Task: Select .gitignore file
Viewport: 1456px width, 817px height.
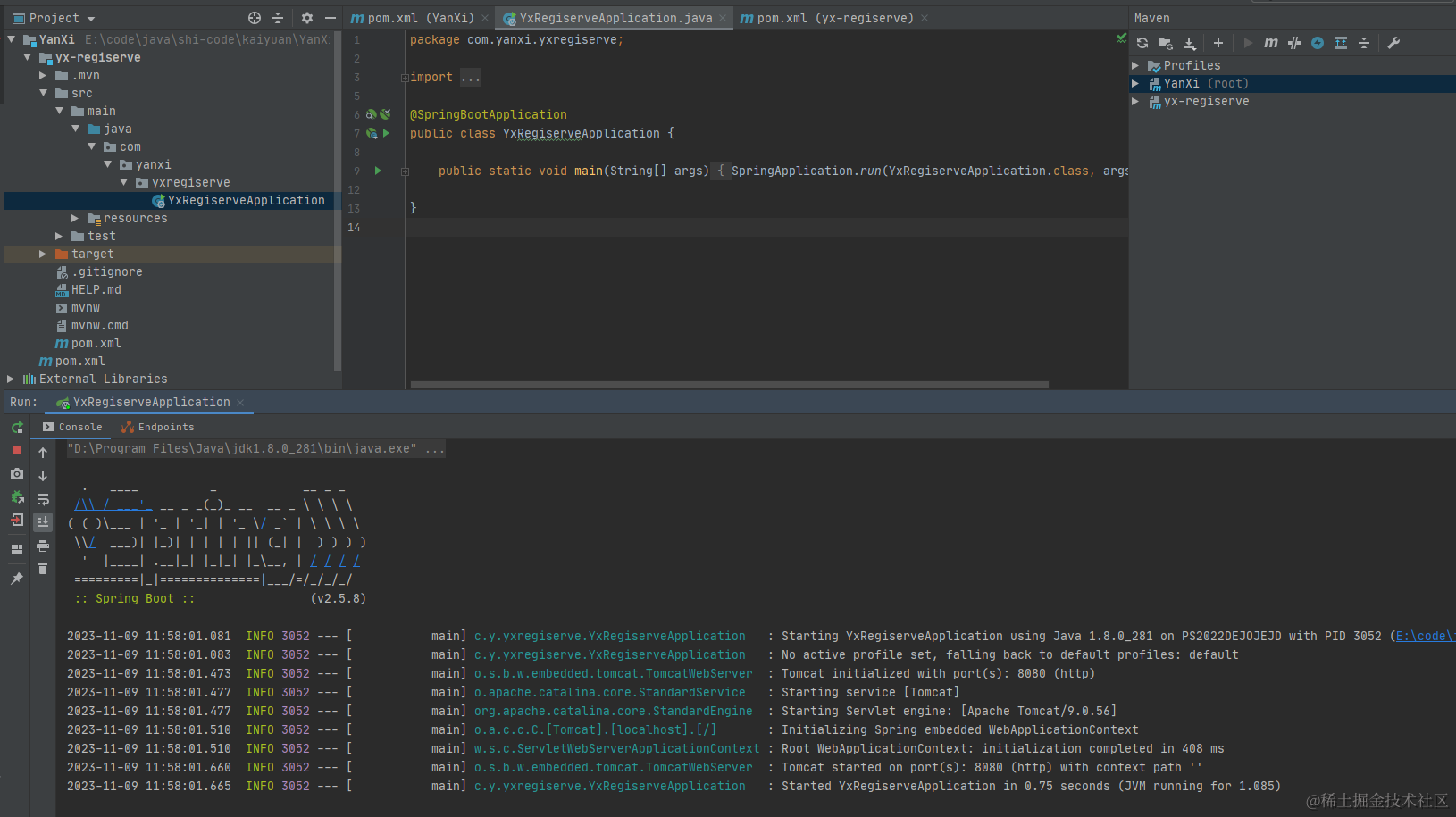Action: [99, 271]
